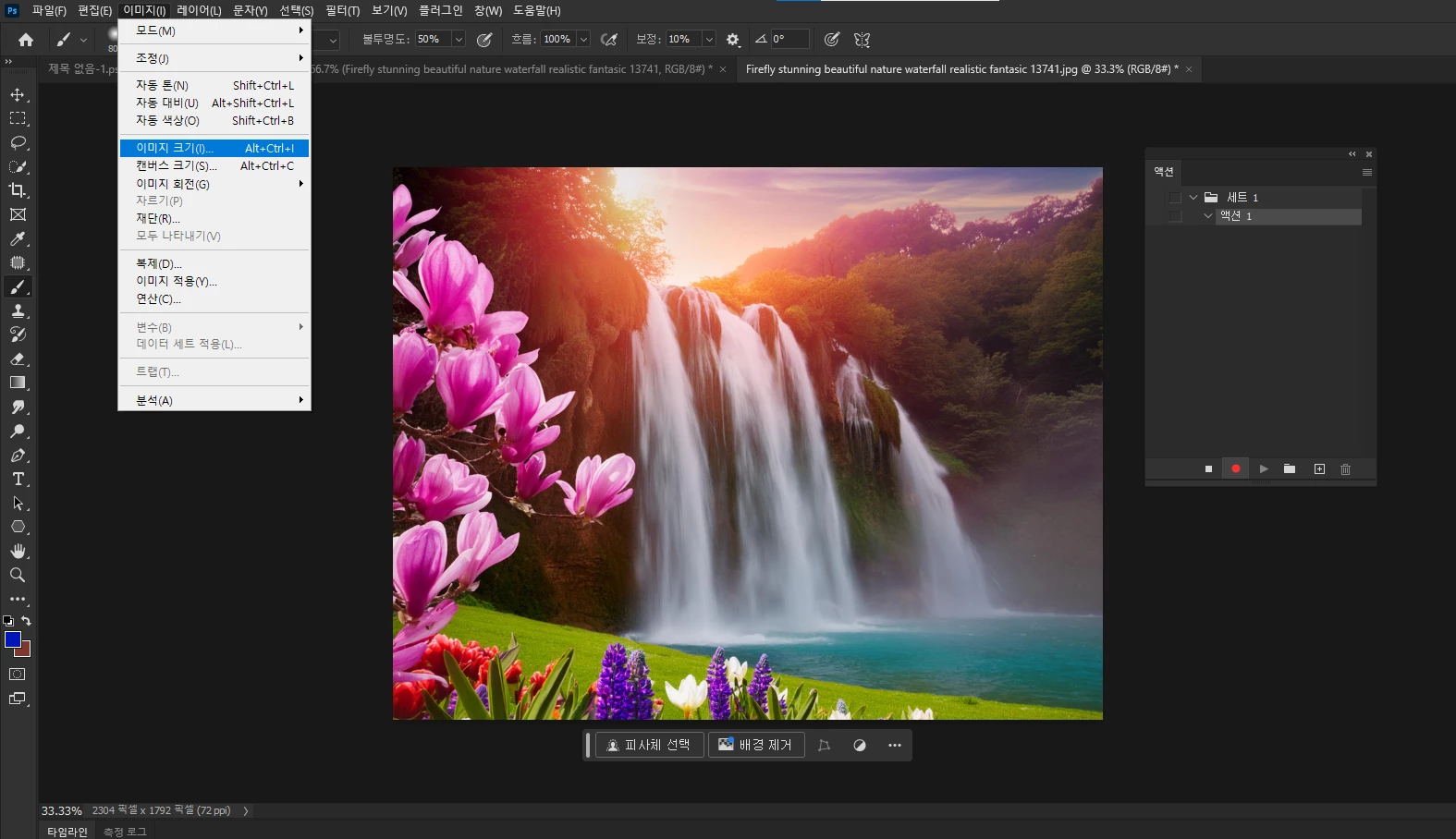This screenshot has height=839, width=1456.
Task: Toggle checkbox for Action 1 (액션 1)
Action: [1175, 216]
